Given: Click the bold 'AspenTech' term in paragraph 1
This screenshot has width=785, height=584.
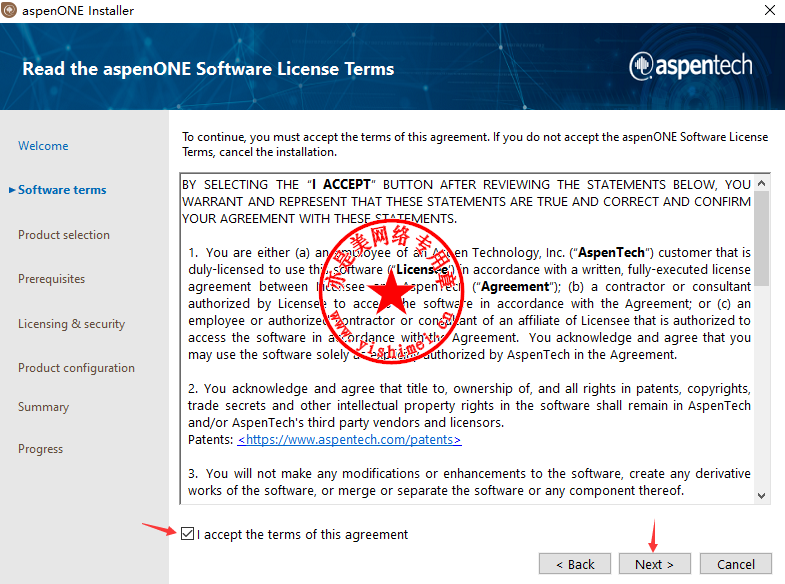Looking at the screenshot, I should coord(611,252).
